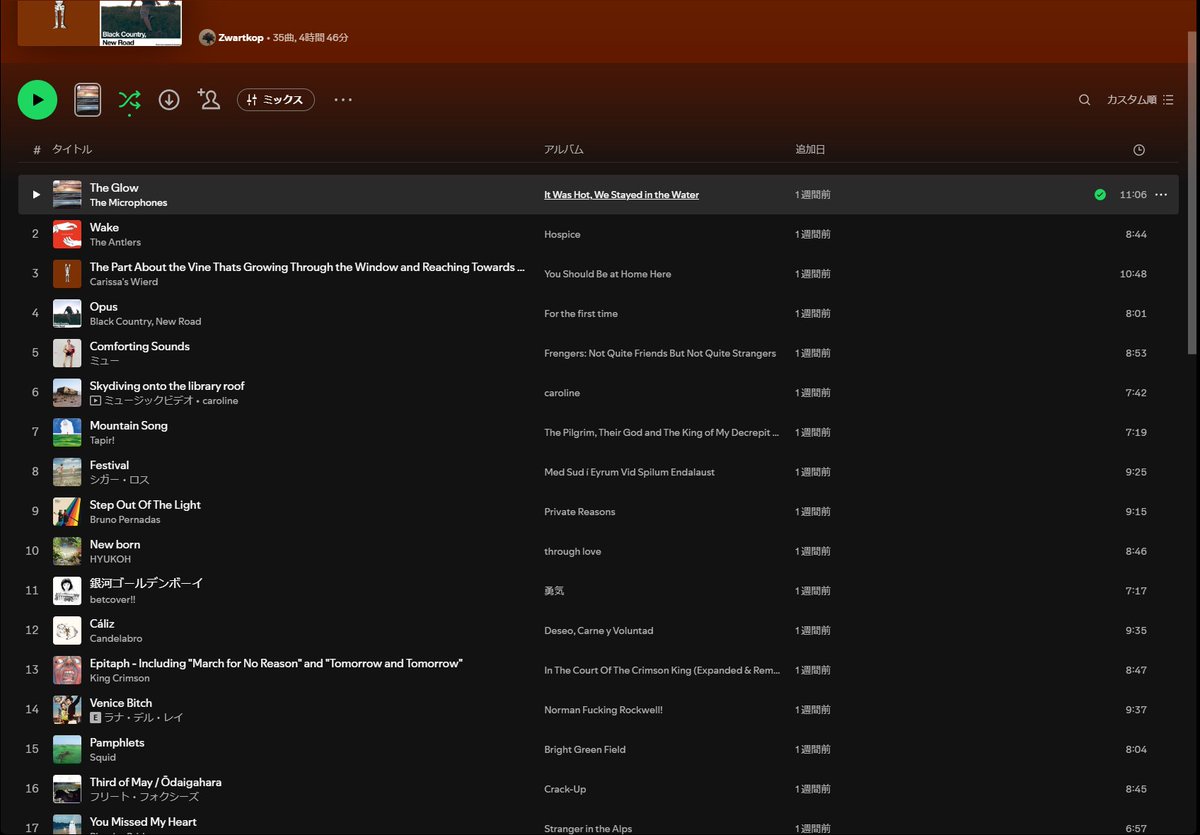This screenshot has width=1200, height=835.
Task: Open HYUKOH artist link
Action: [110, 559]
